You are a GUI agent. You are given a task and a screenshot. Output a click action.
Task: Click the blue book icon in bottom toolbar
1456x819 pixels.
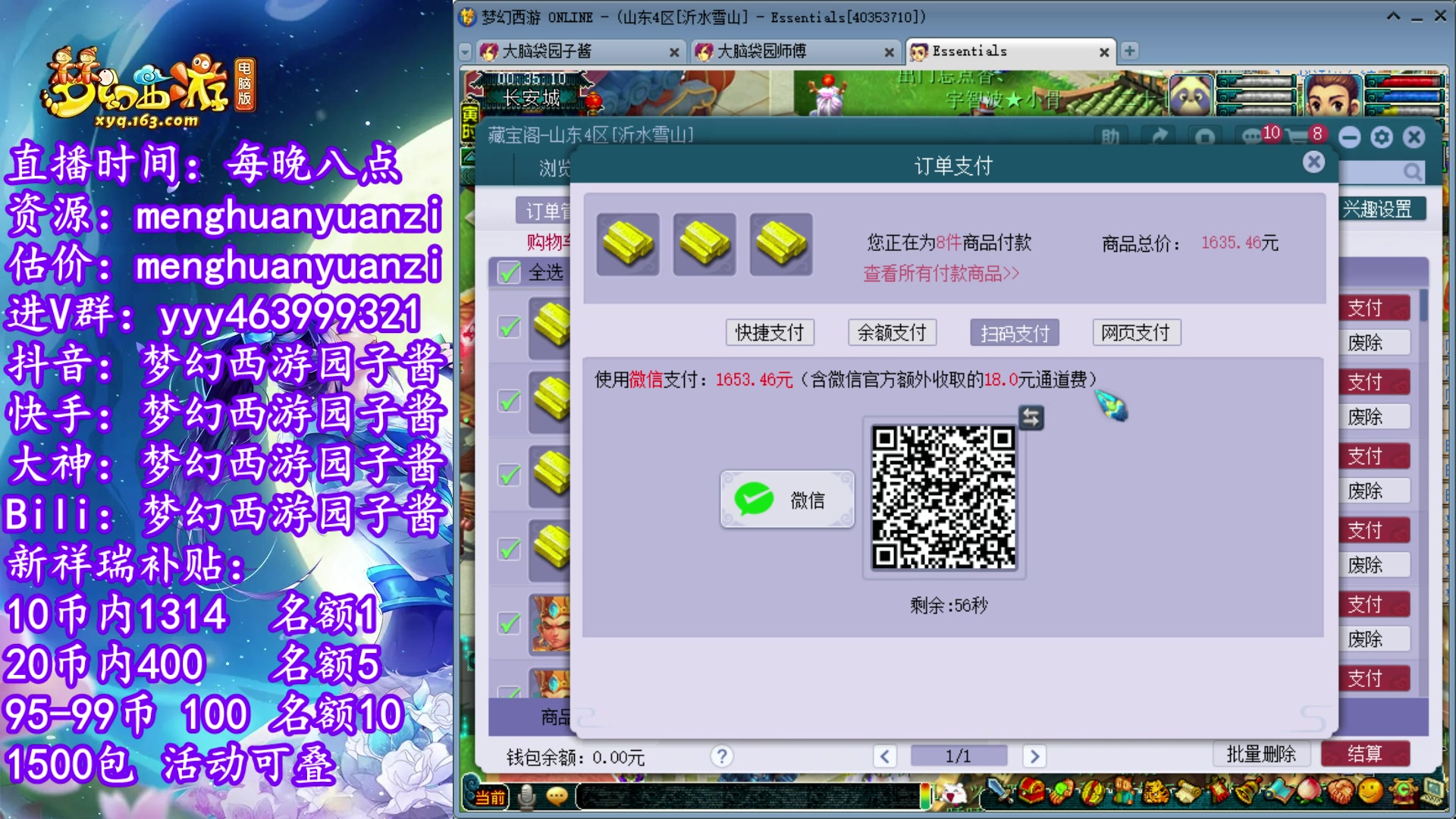pos(1279,792)
